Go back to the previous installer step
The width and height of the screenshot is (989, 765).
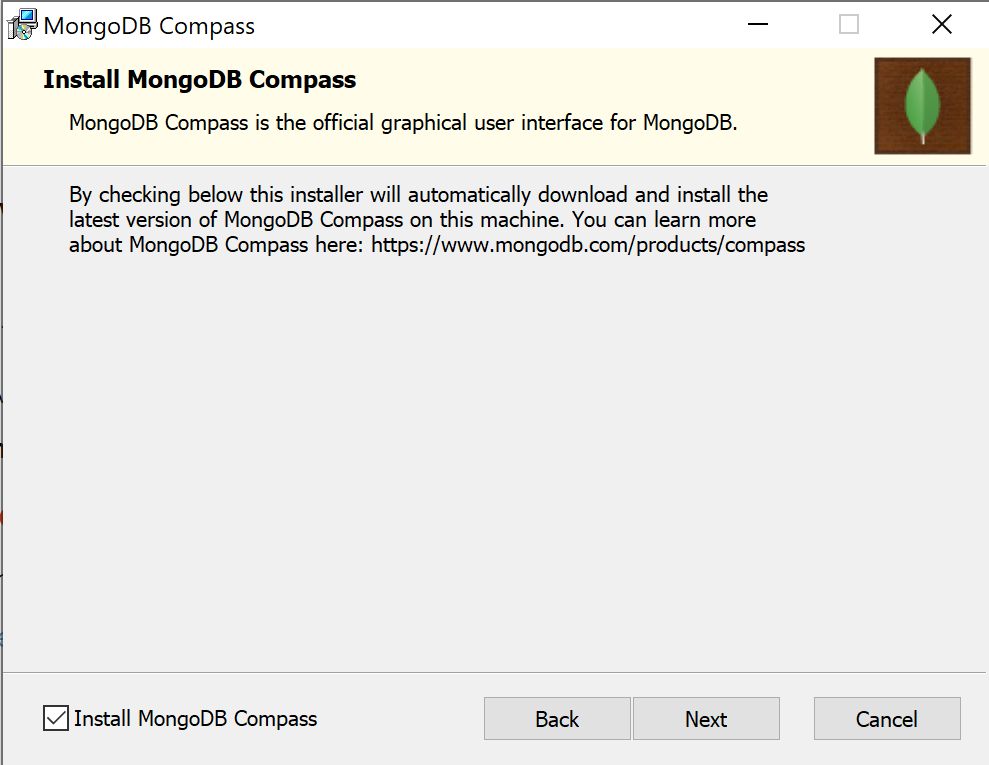tap(557, 719)
